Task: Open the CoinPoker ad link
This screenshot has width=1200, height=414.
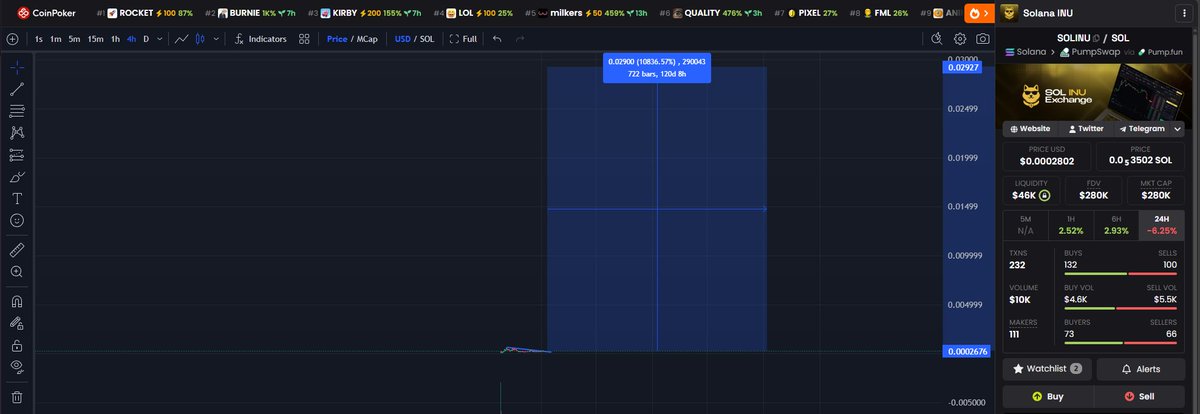Action: (44, 13)
